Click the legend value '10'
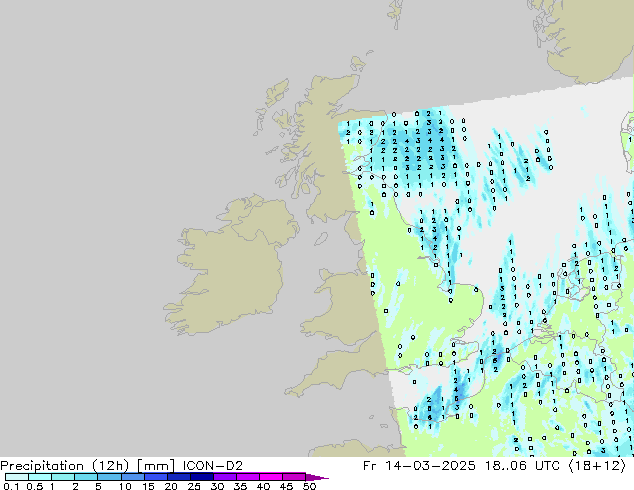The image size is (634, 490). (x=125, y=486)
